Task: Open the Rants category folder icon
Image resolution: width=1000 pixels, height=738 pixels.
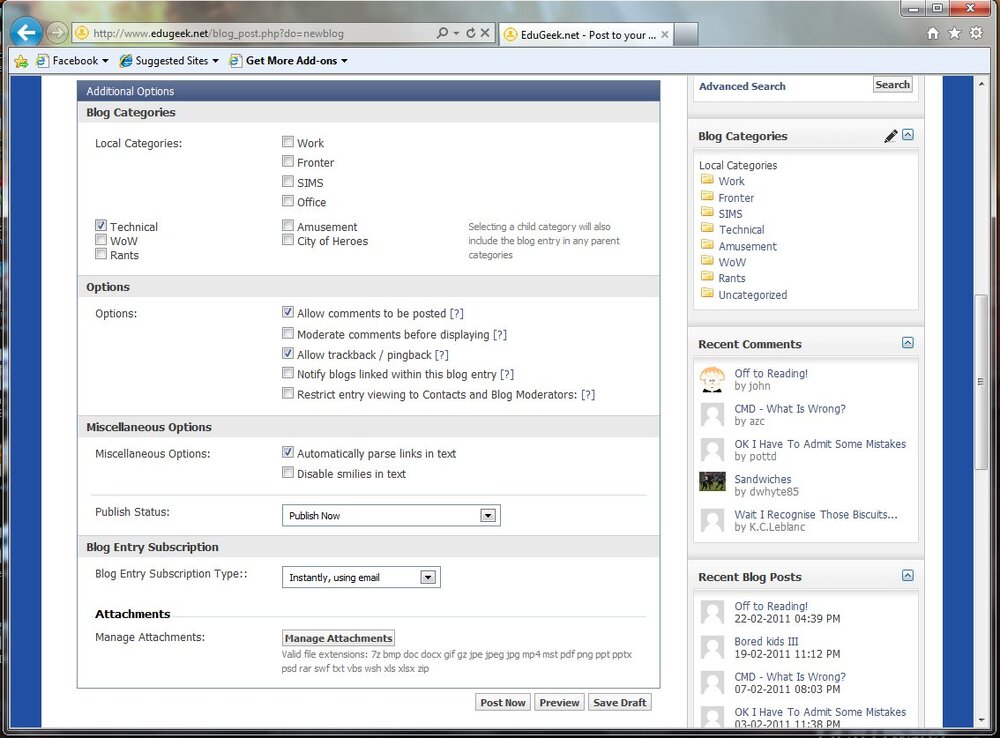Action: point(707,276)
